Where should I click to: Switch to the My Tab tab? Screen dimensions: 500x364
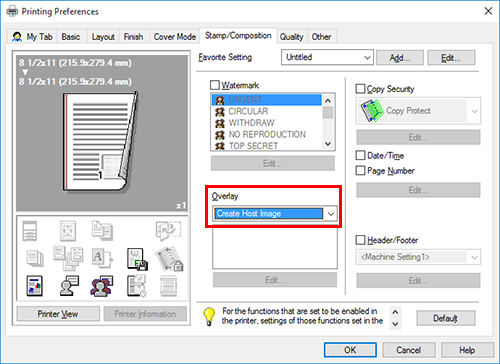[33, 37]
